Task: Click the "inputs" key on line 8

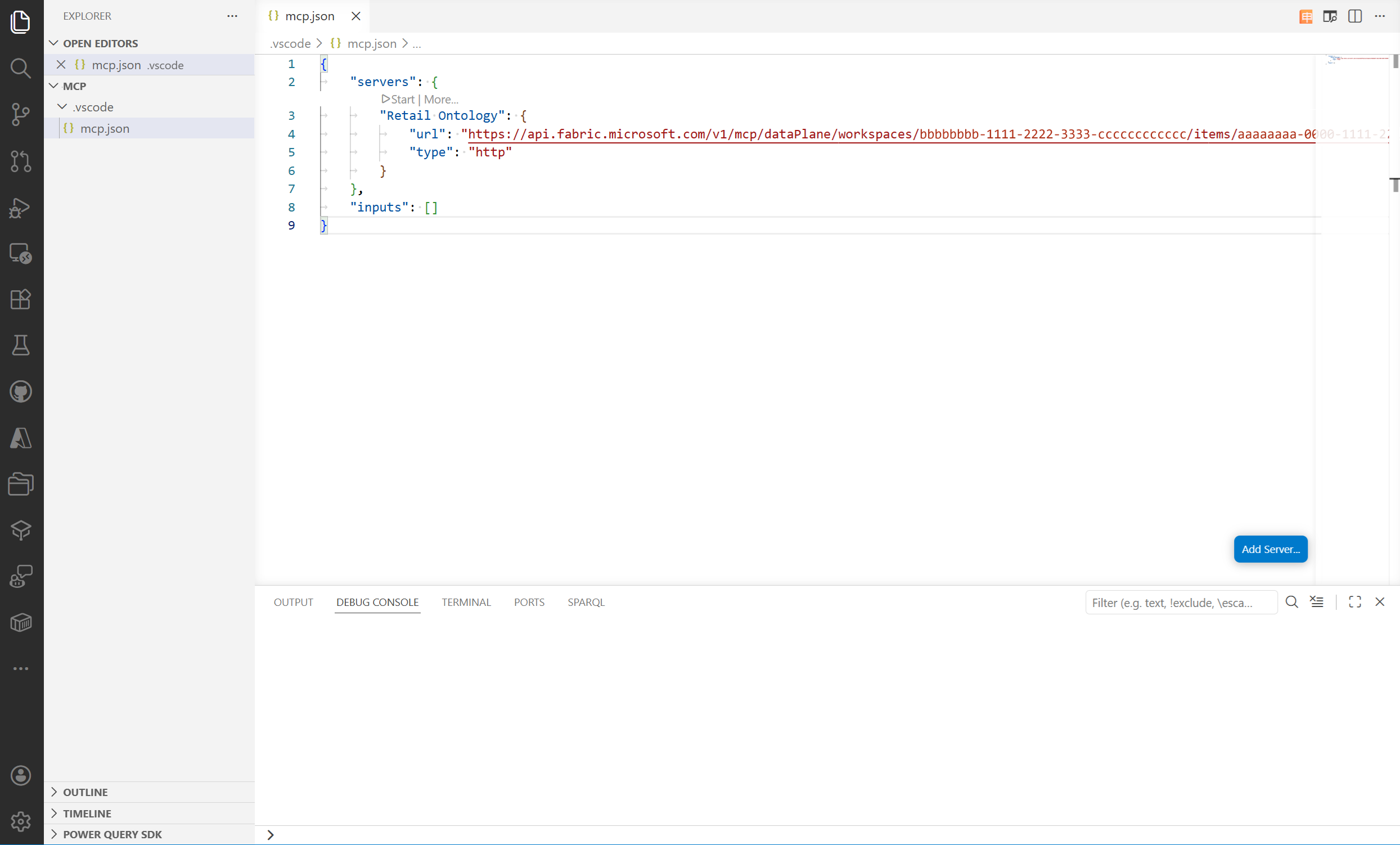Action: coord(379,208)
